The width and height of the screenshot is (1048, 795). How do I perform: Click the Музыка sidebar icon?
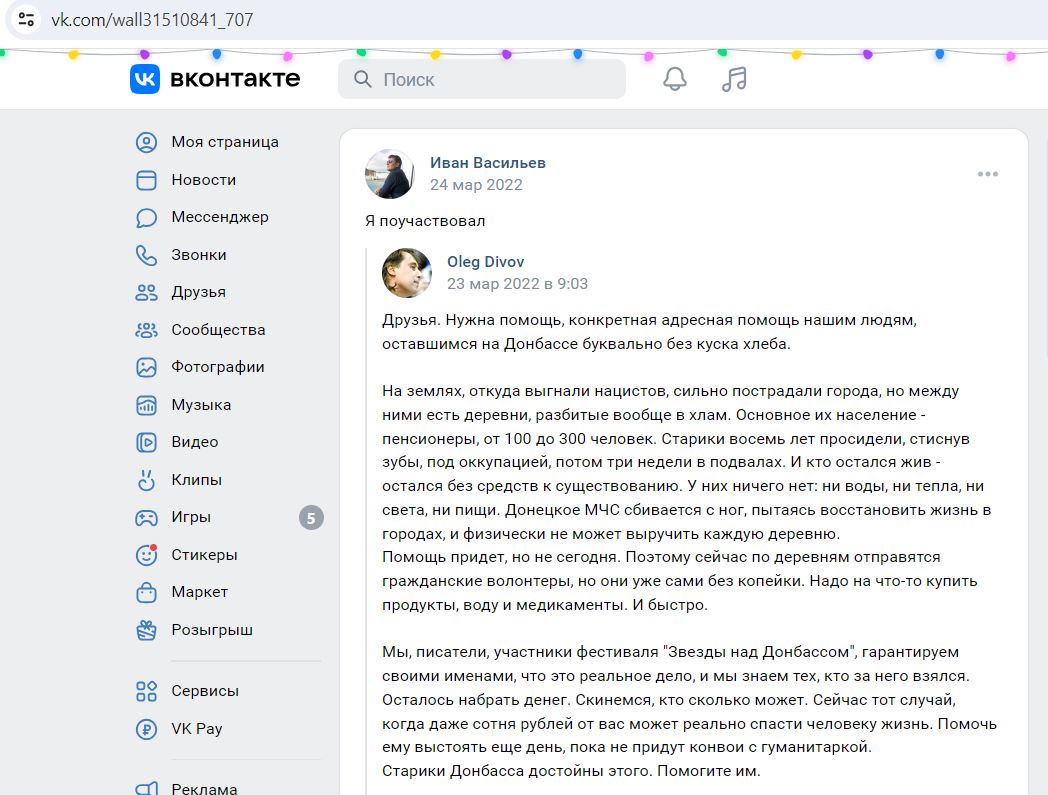click(146, 405)
